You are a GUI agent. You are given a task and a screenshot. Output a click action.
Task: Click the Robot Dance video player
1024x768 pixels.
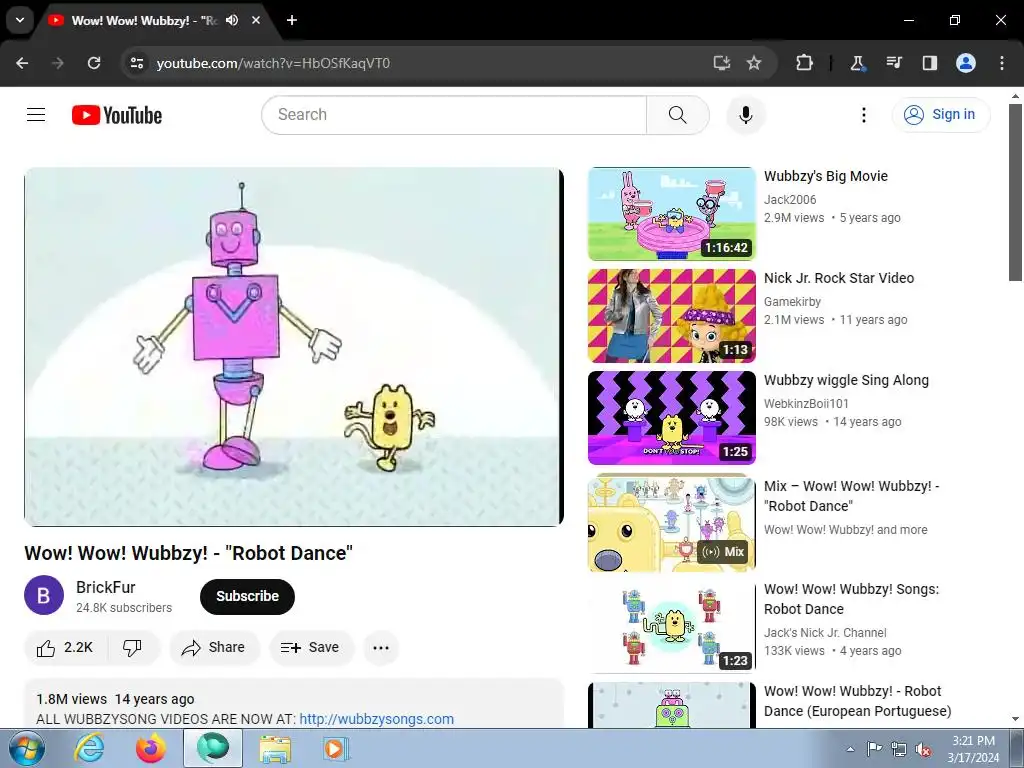click(293, 347)
